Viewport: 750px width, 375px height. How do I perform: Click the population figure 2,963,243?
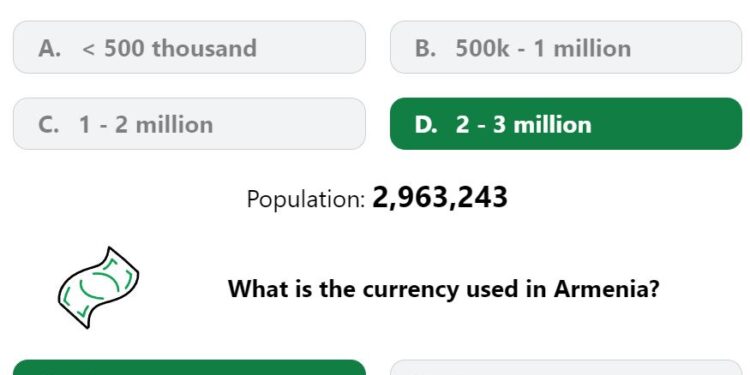point(440,198)
